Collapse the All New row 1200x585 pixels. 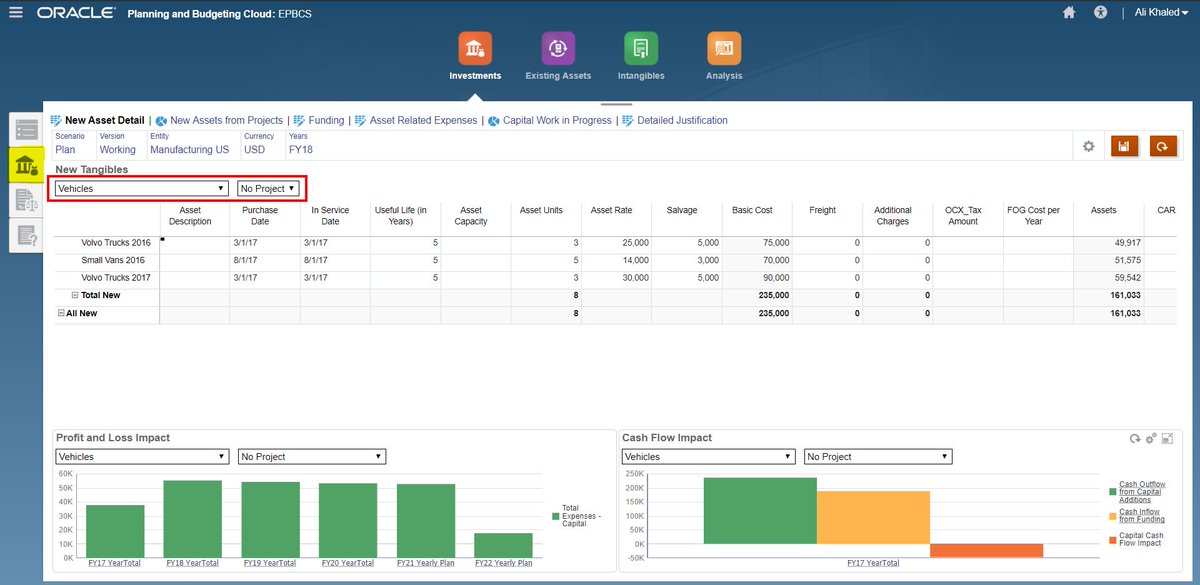(61, 313)
